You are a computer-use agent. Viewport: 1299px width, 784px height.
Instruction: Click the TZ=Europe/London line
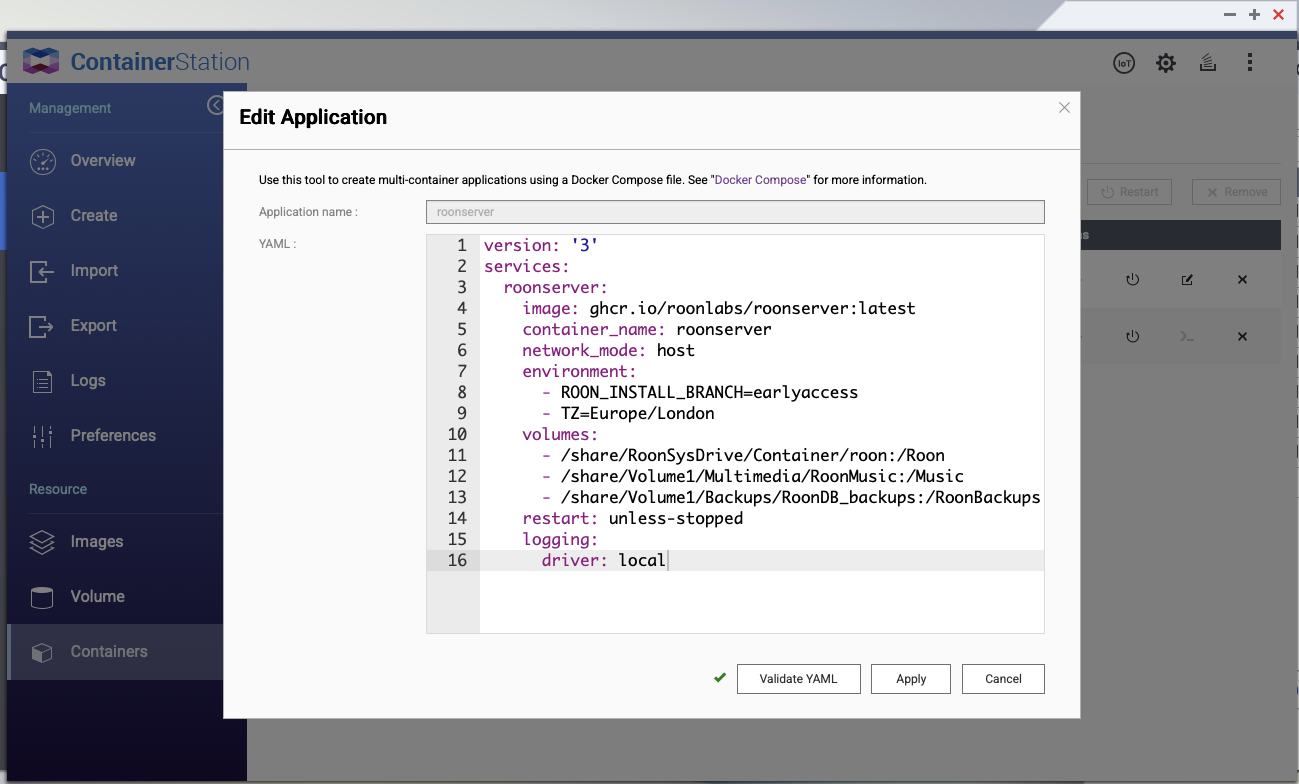coord(628,413)
